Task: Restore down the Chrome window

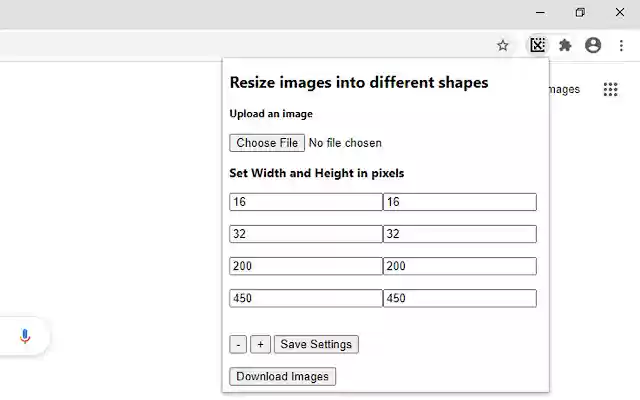Action: coord(580,13)
